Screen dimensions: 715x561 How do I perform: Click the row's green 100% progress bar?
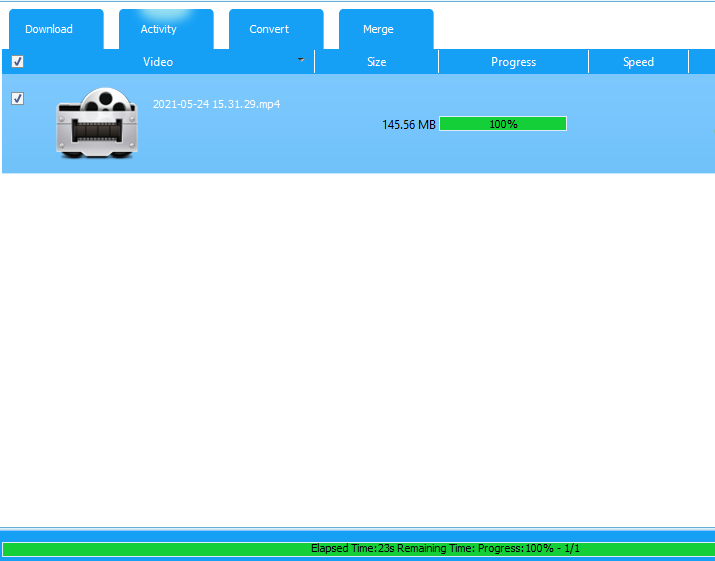tap(503, 124)
